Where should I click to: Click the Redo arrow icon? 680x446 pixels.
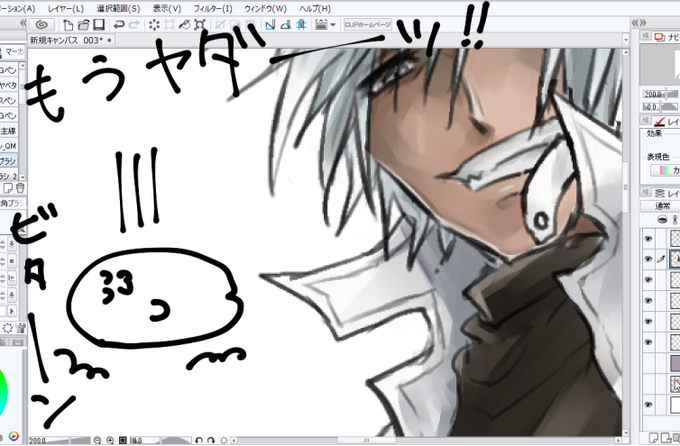coord(134,25)
